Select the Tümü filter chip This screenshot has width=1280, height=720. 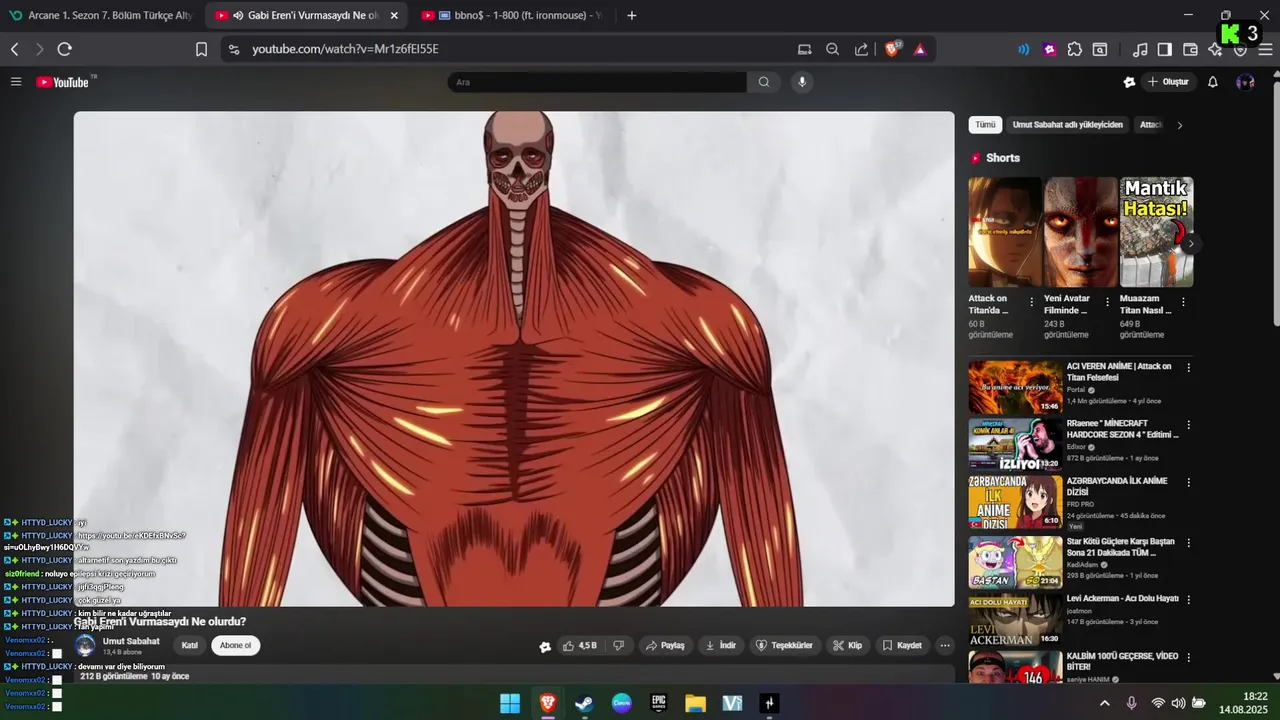(985, 125)
